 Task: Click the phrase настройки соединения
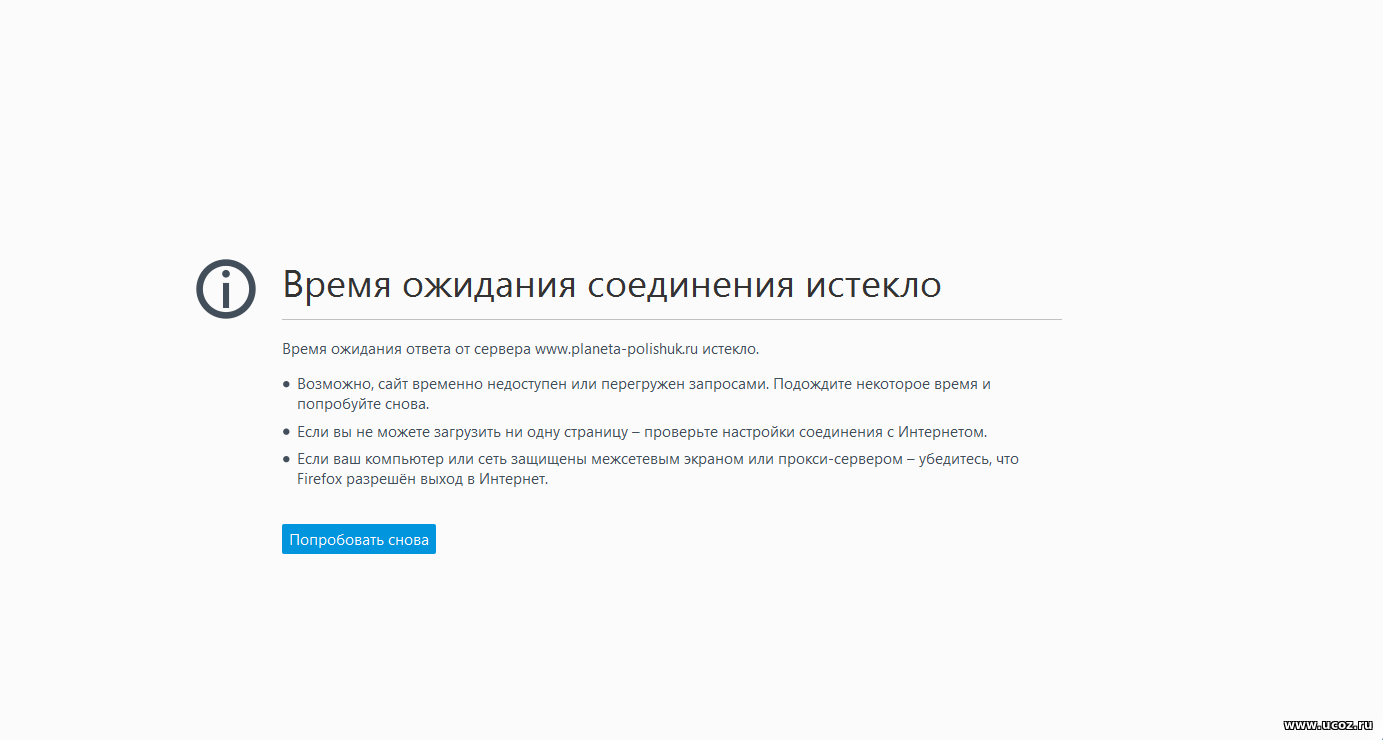click(x=784, y=432)
